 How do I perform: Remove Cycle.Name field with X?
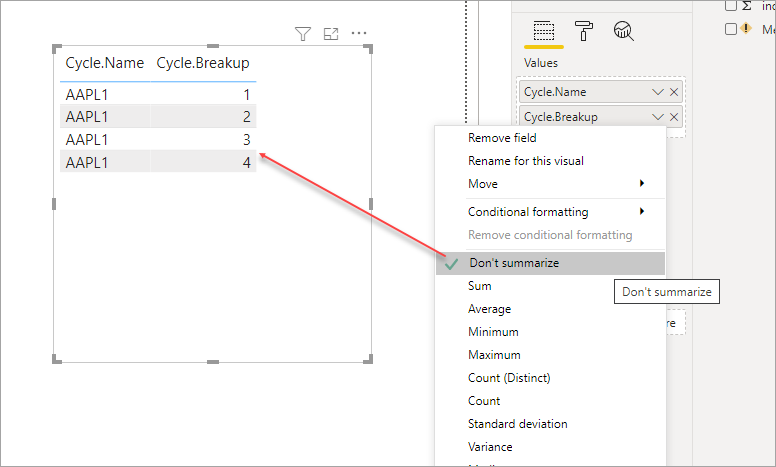click(674, 92)
